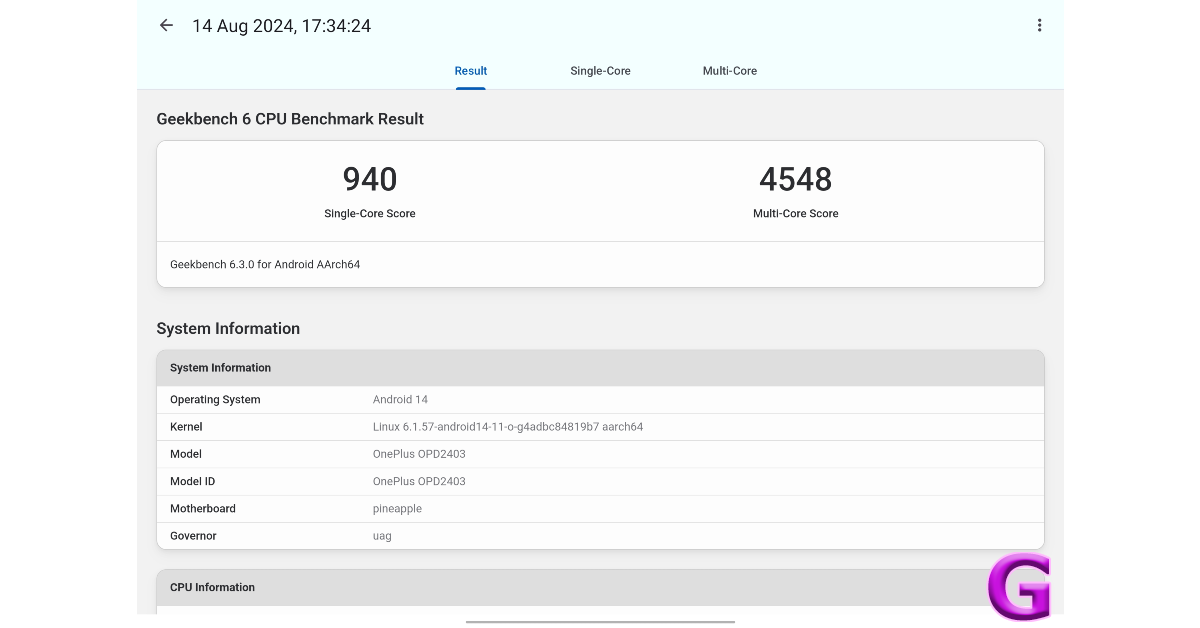Open the three-dot overflow menu

pos(1039,26)
